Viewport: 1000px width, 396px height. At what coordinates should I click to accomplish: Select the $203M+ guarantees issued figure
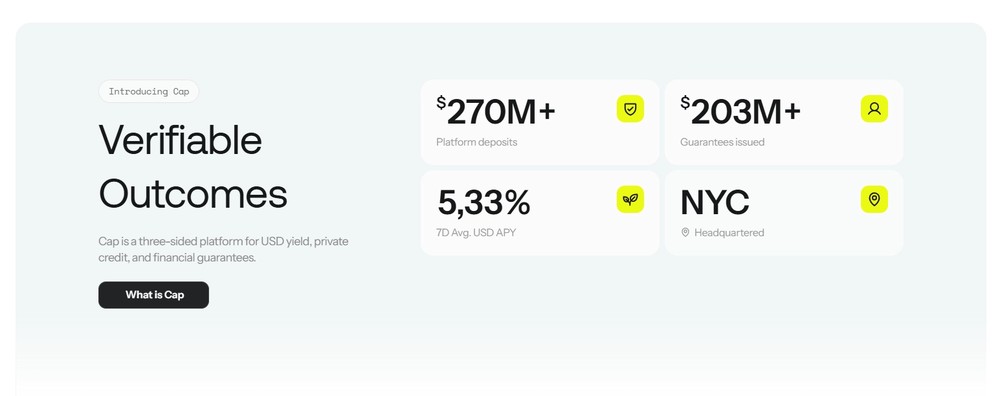click(740, 112)
